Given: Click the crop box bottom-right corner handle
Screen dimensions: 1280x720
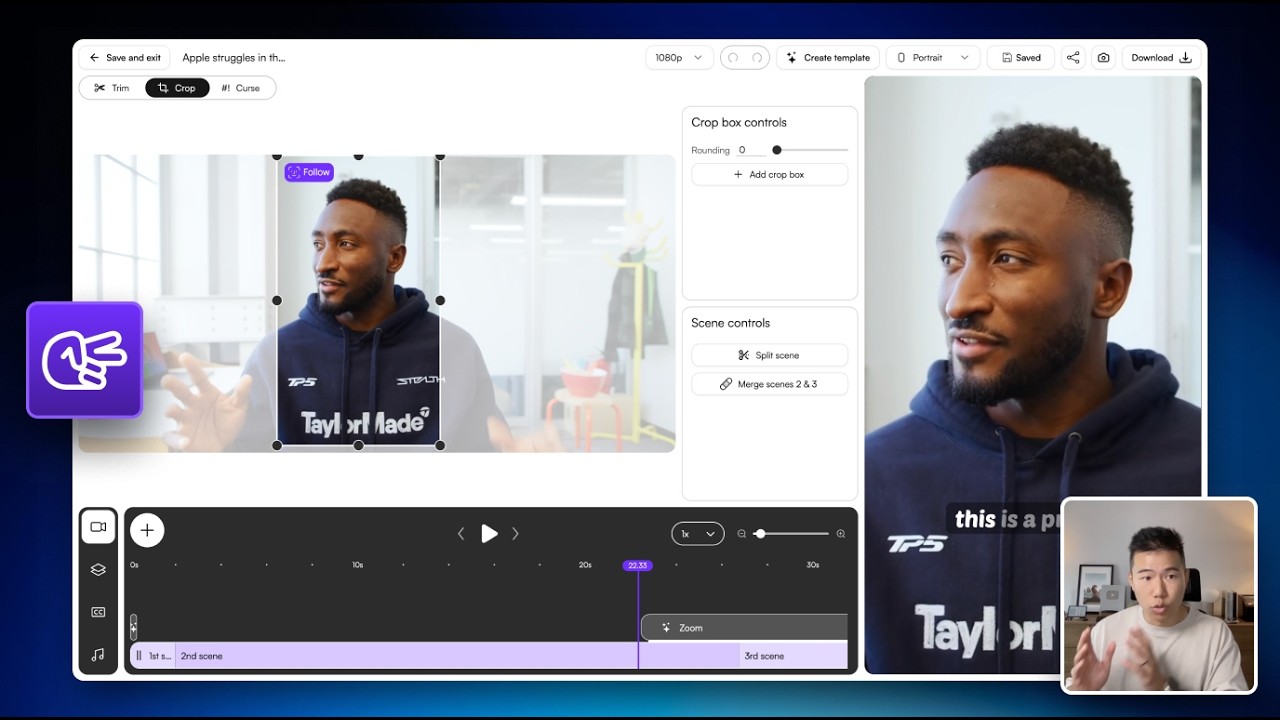Looking at the screenshot, I should (440, 446).
